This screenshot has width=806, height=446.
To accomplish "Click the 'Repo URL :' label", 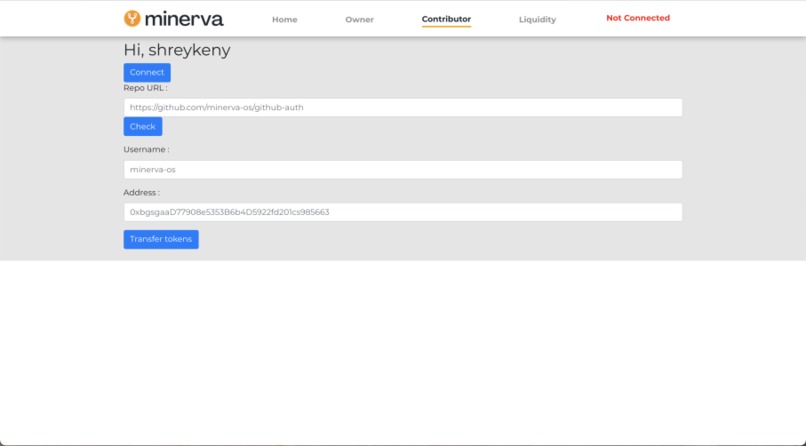I will pos(145,88).
